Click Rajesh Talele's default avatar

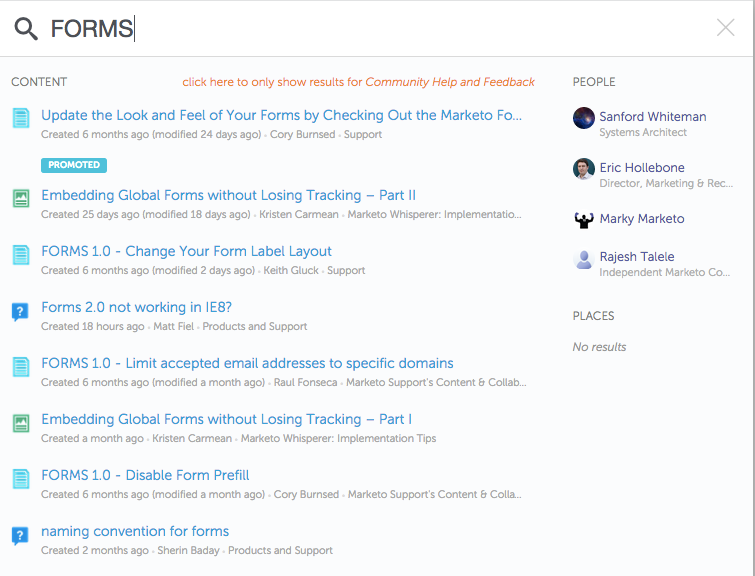(584, 260)
